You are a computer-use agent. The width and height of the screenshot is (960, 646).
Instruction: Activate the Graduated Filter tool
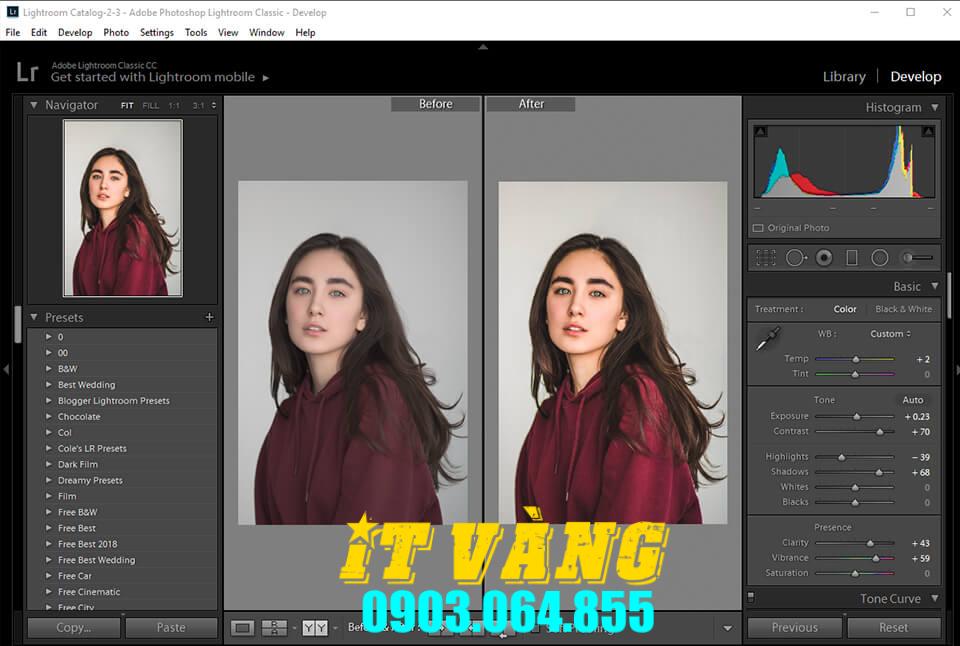[x=852, y=257]
